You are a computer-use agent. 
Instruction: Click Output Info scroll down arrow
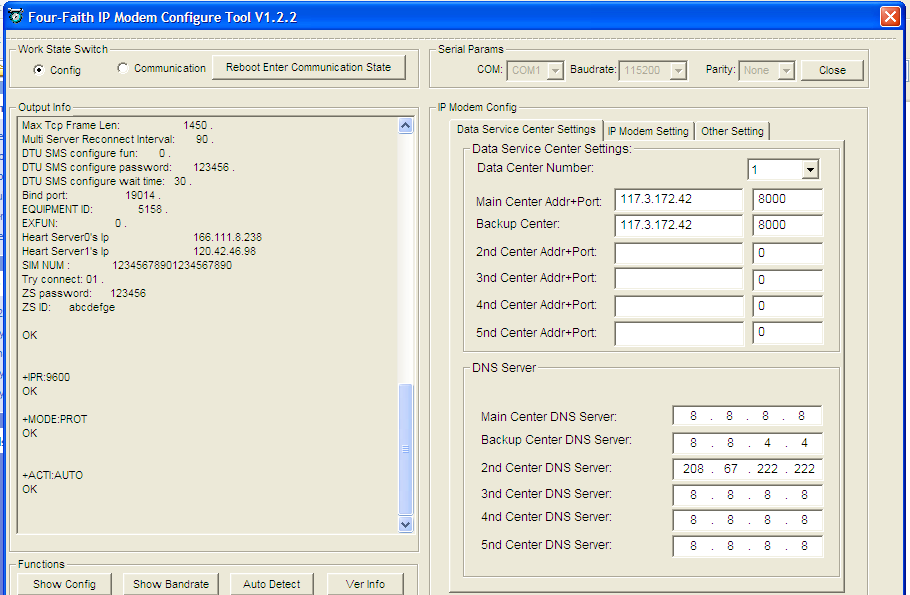point(406,524)
